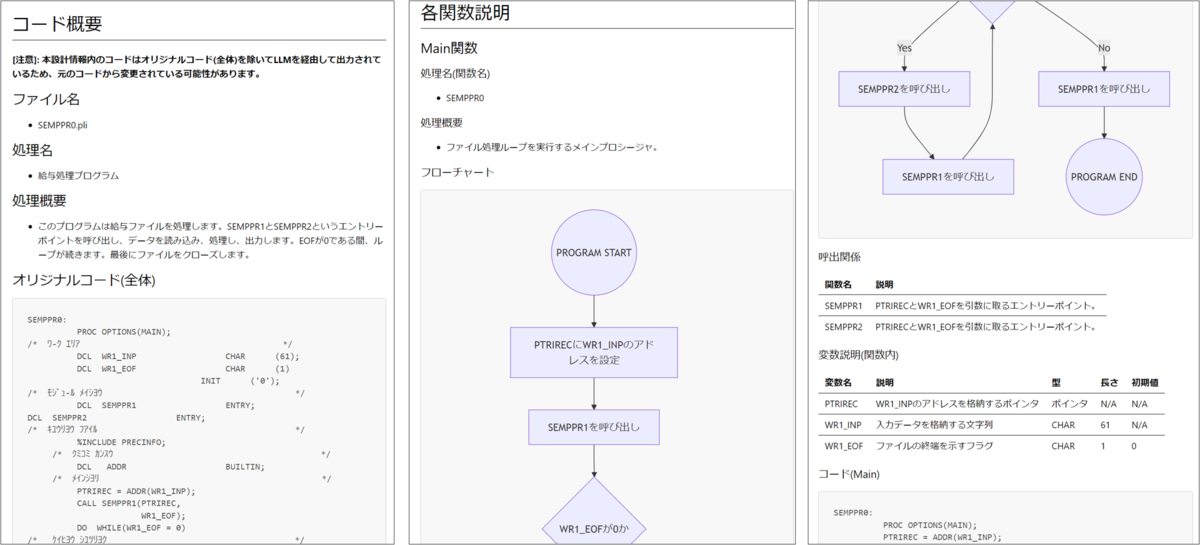Screen dimensions: 1200x545
Task: Click the WR1_INP variable name cell
Action: click(x=844, y=425)
